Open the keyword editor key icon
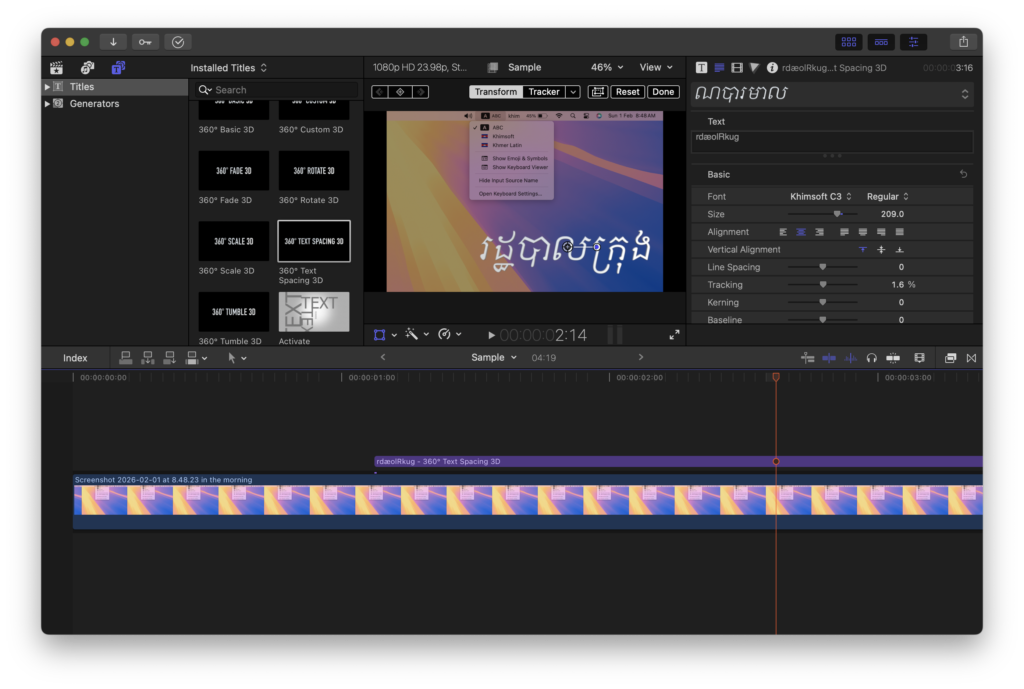Viewport: 1024px width, 689px height. 145,42
